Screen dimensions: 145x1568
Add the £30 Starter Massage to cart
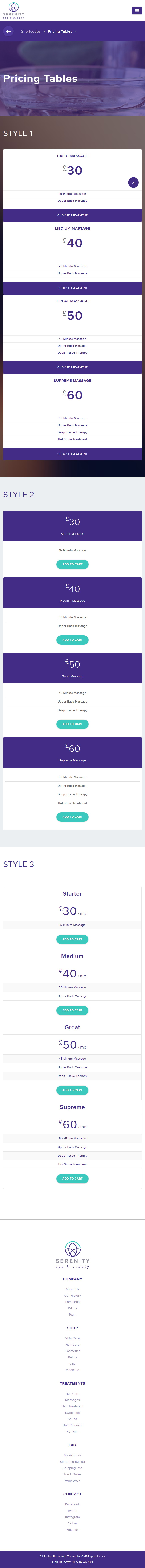(x=72, y=564)
